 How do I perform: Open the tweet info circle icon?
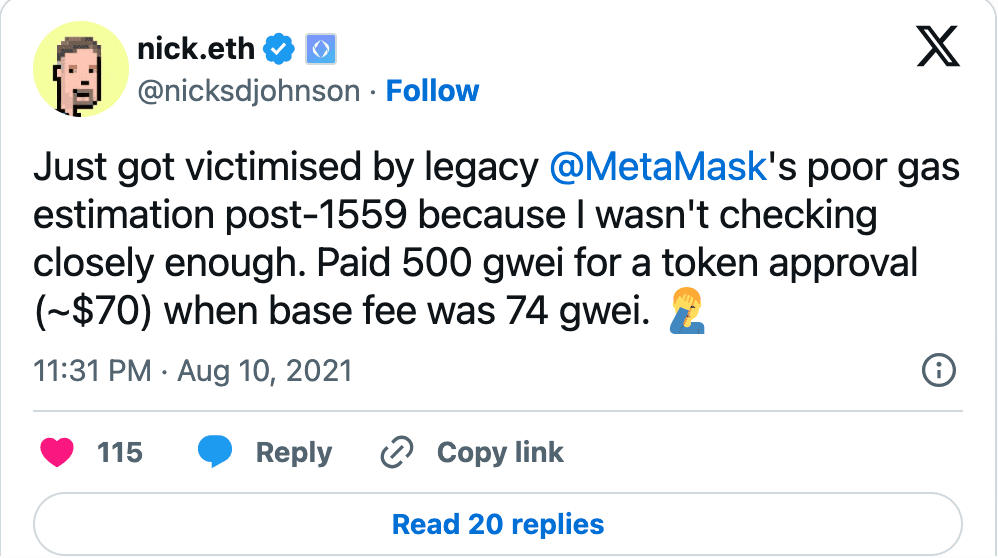click(937, 371)
